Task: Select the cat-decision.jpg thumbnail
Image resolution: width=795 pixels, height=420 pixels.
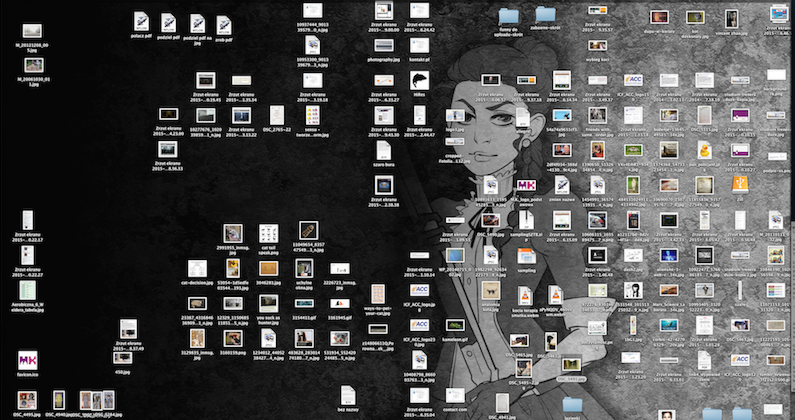Action: coord(197,268)
